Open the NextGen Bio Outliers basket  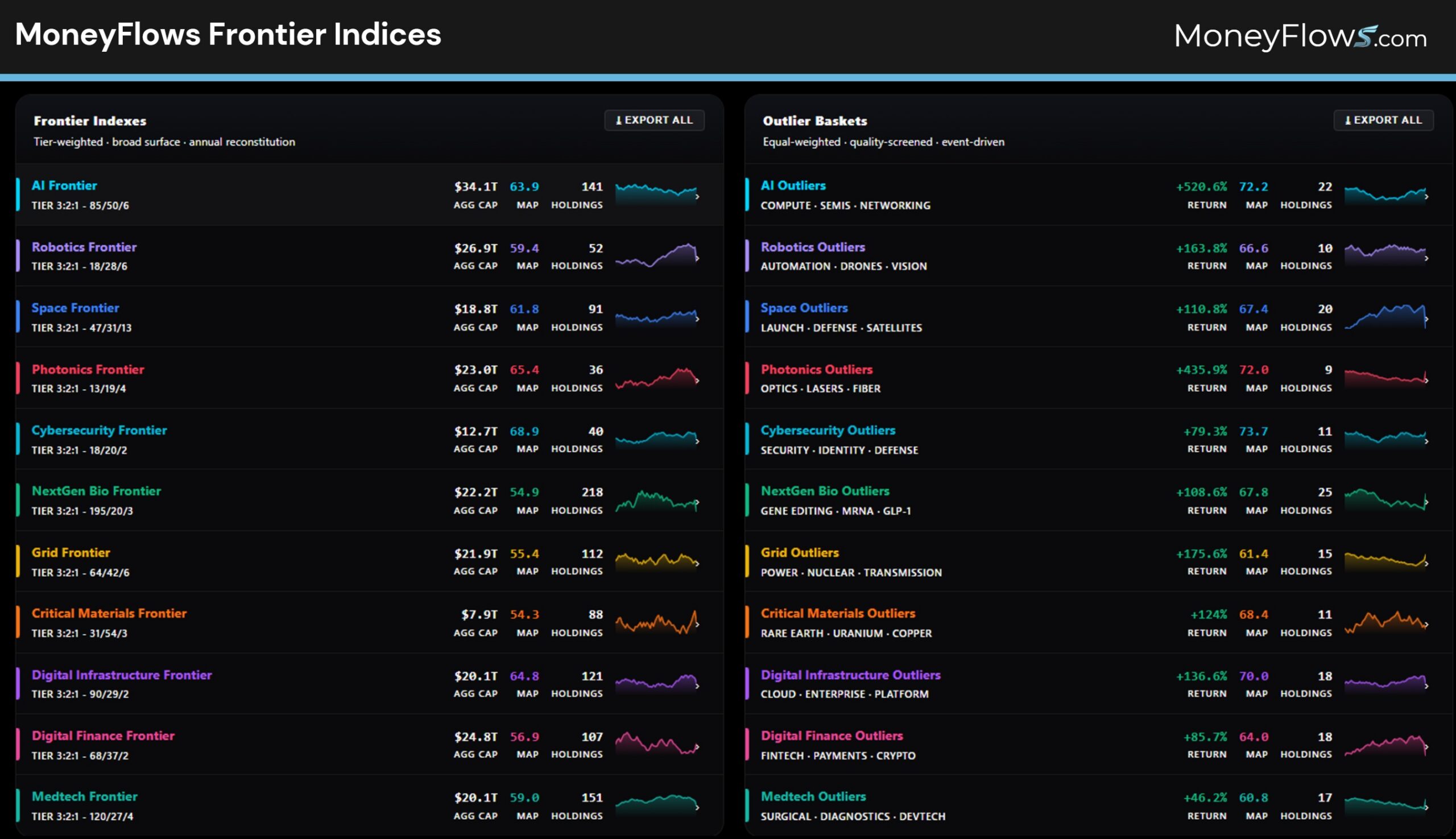(1099, 500)
